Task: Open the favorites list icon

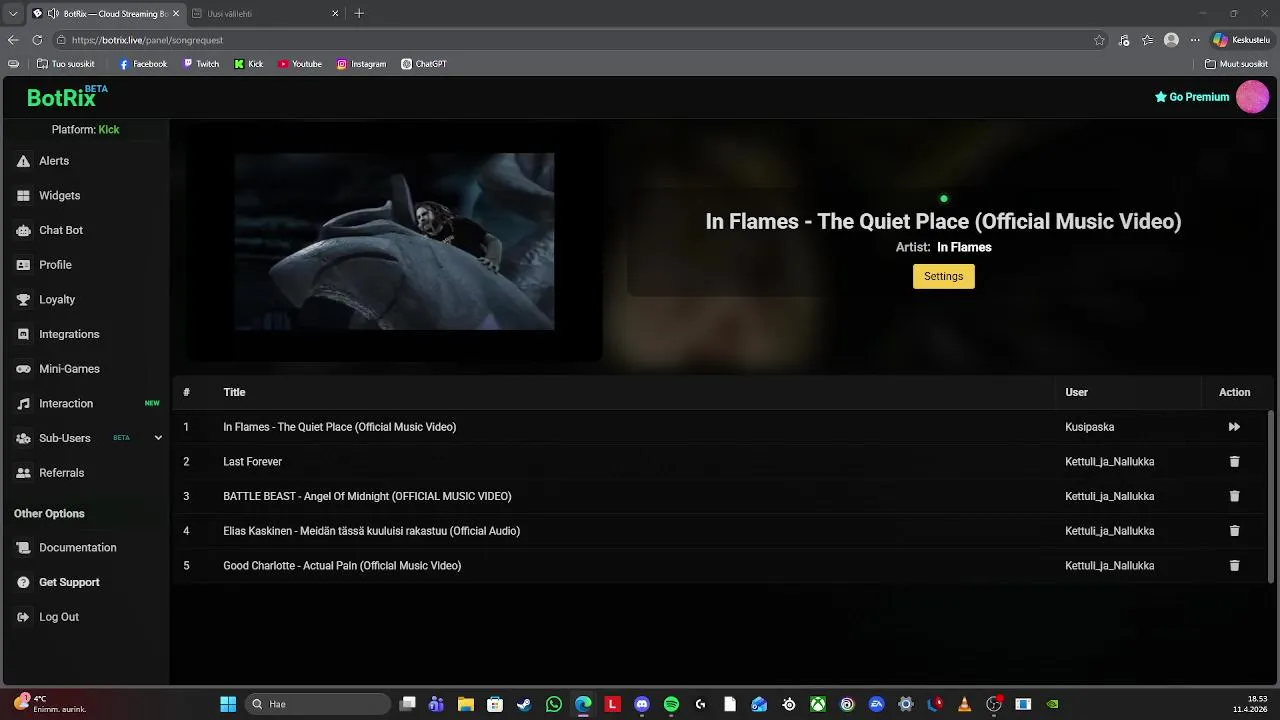Action: pos(1148,40)
